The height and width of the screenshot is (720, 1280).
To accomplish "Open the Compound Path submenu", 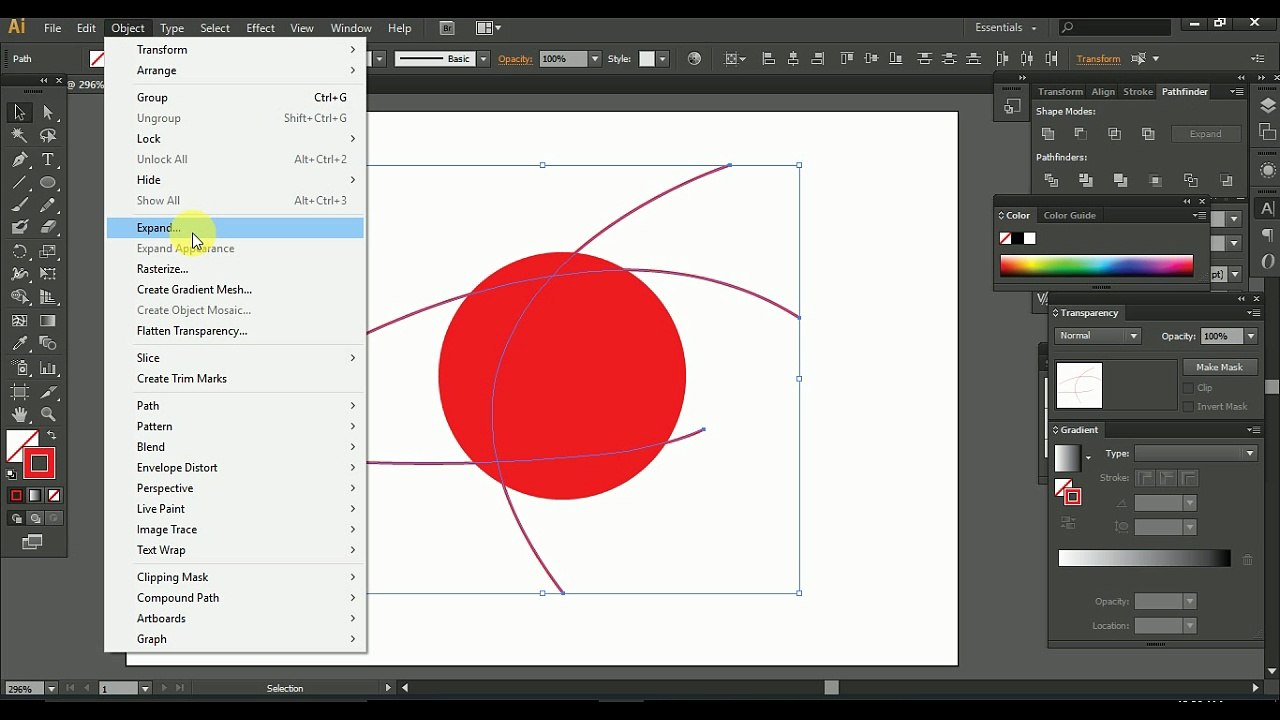I will (x=235, y=598).
